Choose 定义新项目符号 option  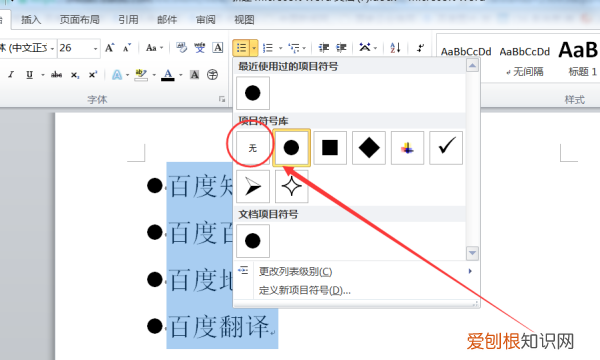356,290
